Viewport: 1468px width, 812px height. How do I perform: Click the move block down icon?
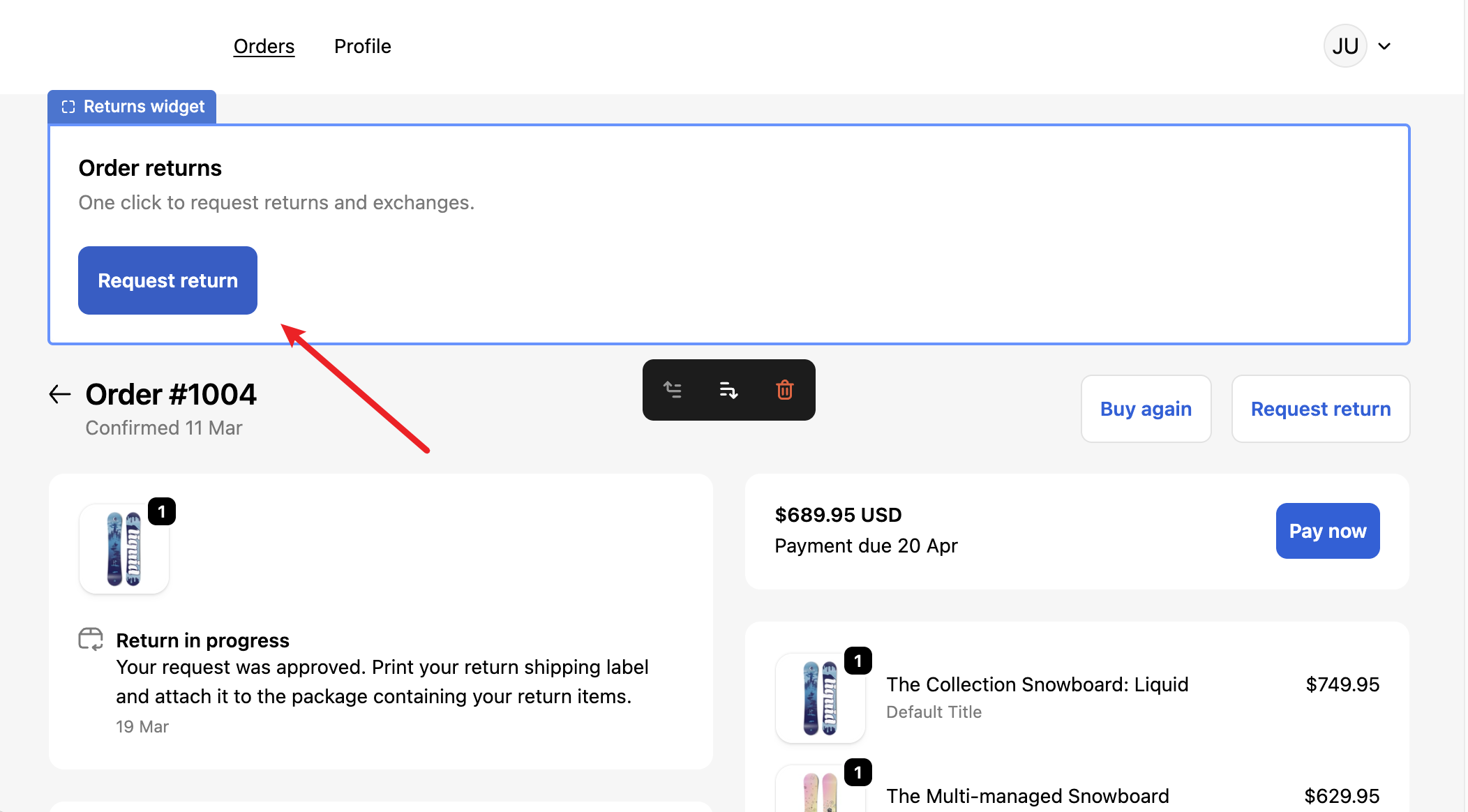click(728, 390)
